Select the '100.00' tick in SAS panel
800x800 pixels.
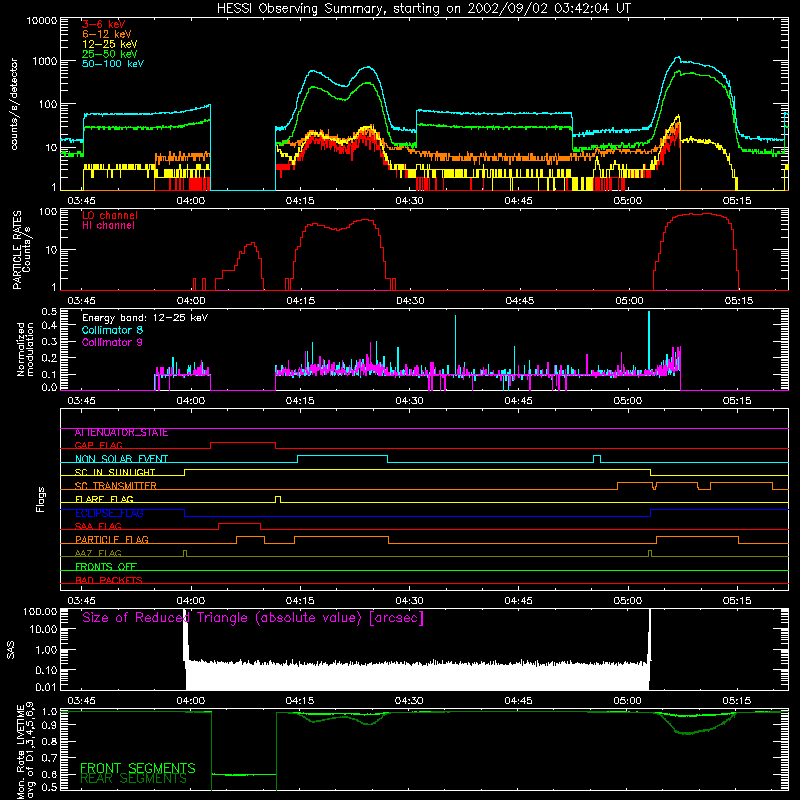(40, 612)
